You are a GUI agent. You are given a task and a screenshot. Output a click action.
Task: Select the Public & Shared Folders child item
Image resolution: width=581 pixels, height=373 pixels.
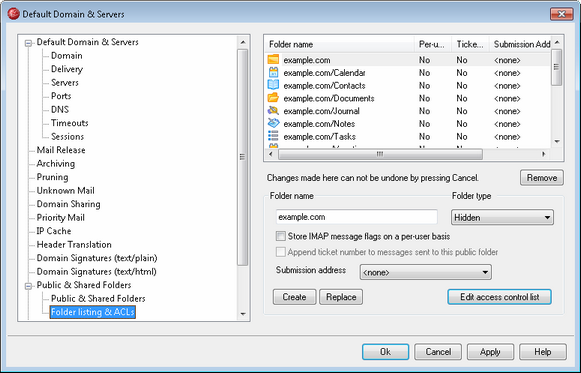98,299
